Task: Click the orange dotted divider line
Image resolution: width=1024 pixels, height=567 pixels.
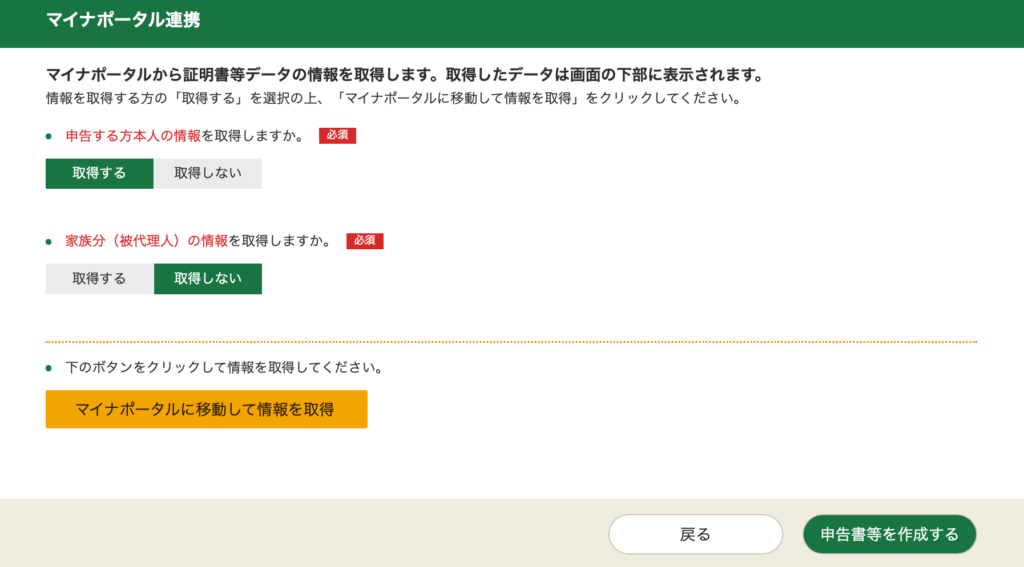Action: (x=510, y=342)
